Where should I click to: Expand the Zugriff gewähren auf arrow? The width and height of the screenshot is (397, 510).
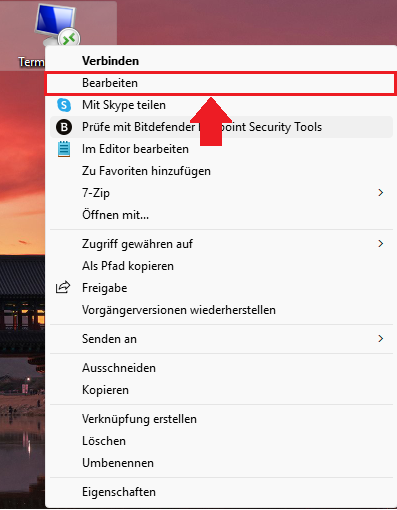[381, 244]
